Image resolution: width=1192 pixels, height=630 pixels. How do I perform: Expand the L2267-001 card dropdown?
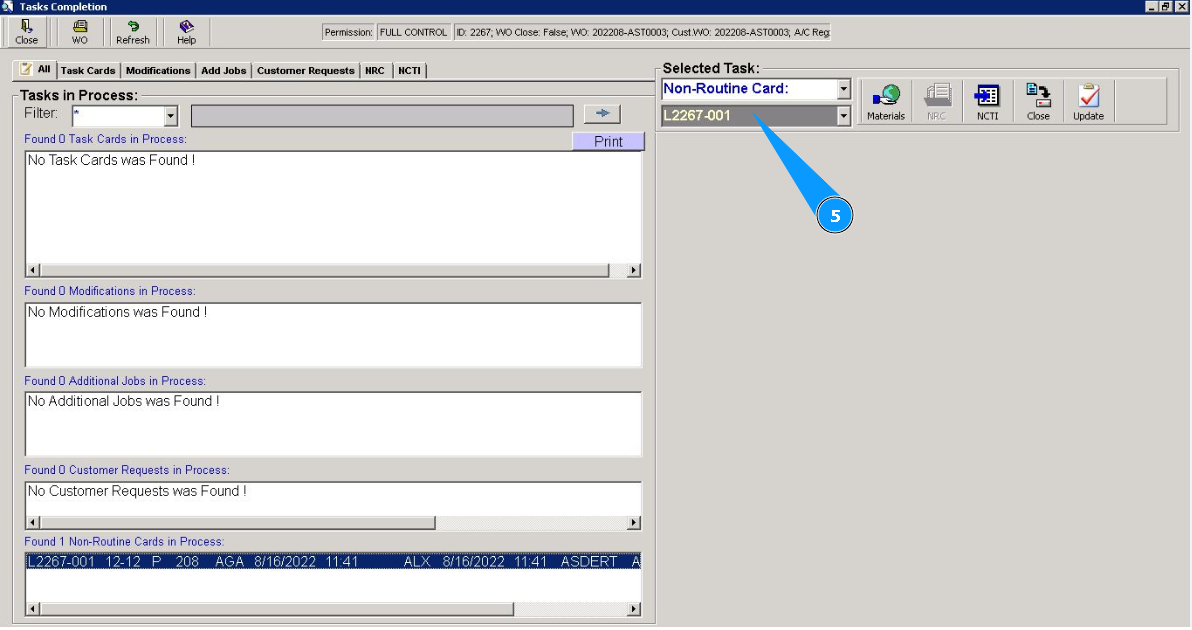click(x=843, y=116)
